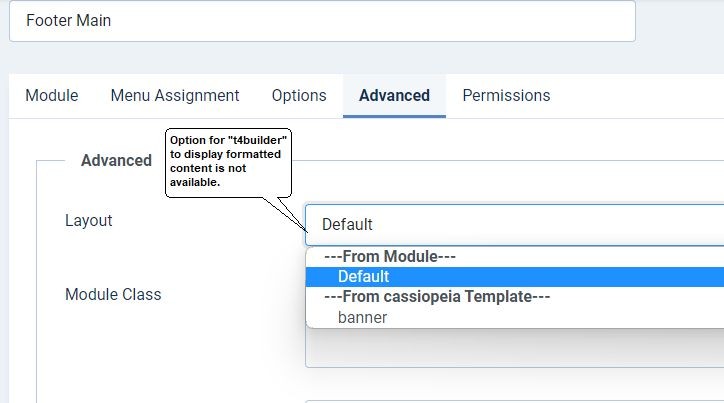Click the Advanced fieldset legend
The height and width of the screenshot is (403, 724).
116,160
